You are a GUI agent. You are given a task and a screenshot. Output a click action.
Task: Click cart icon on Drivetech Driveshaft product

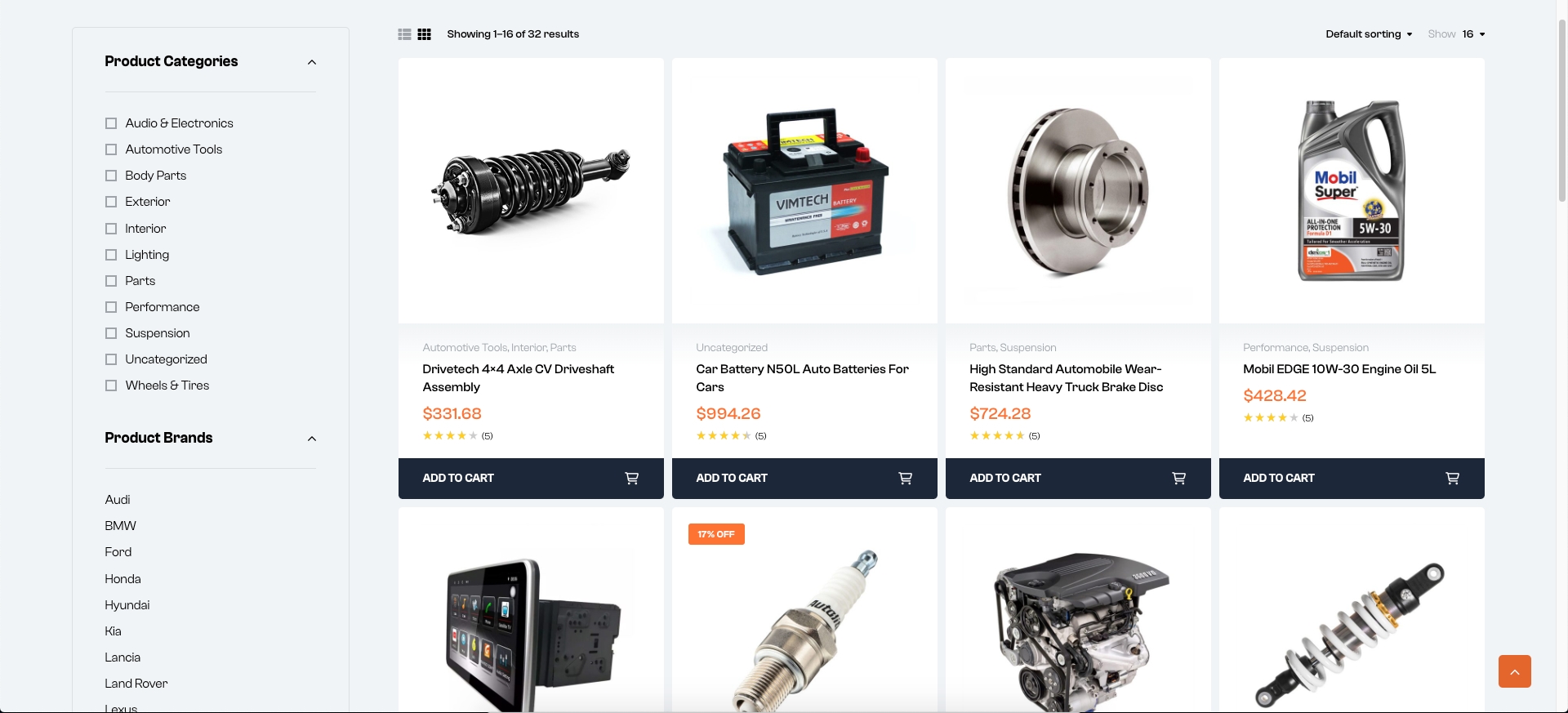(x=632, y=479)
